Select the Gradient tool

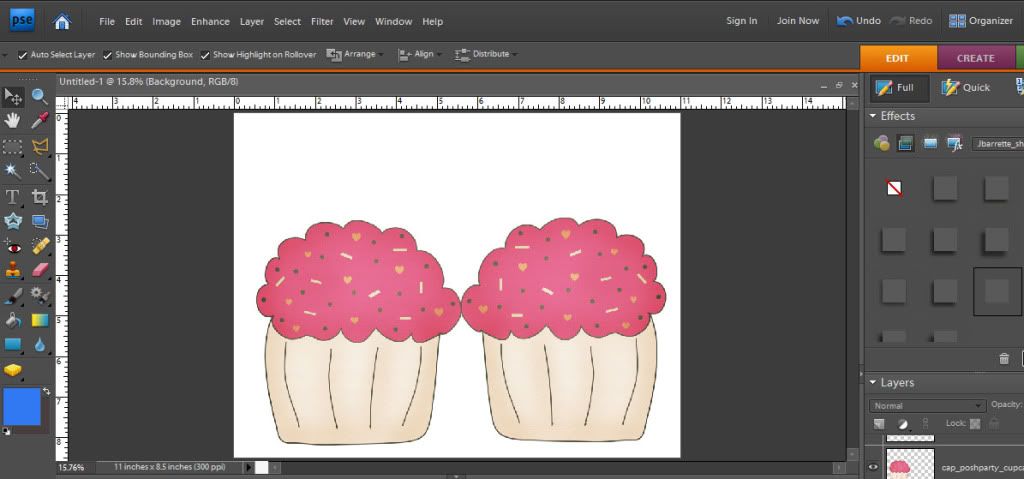click(x=40, y=320)
